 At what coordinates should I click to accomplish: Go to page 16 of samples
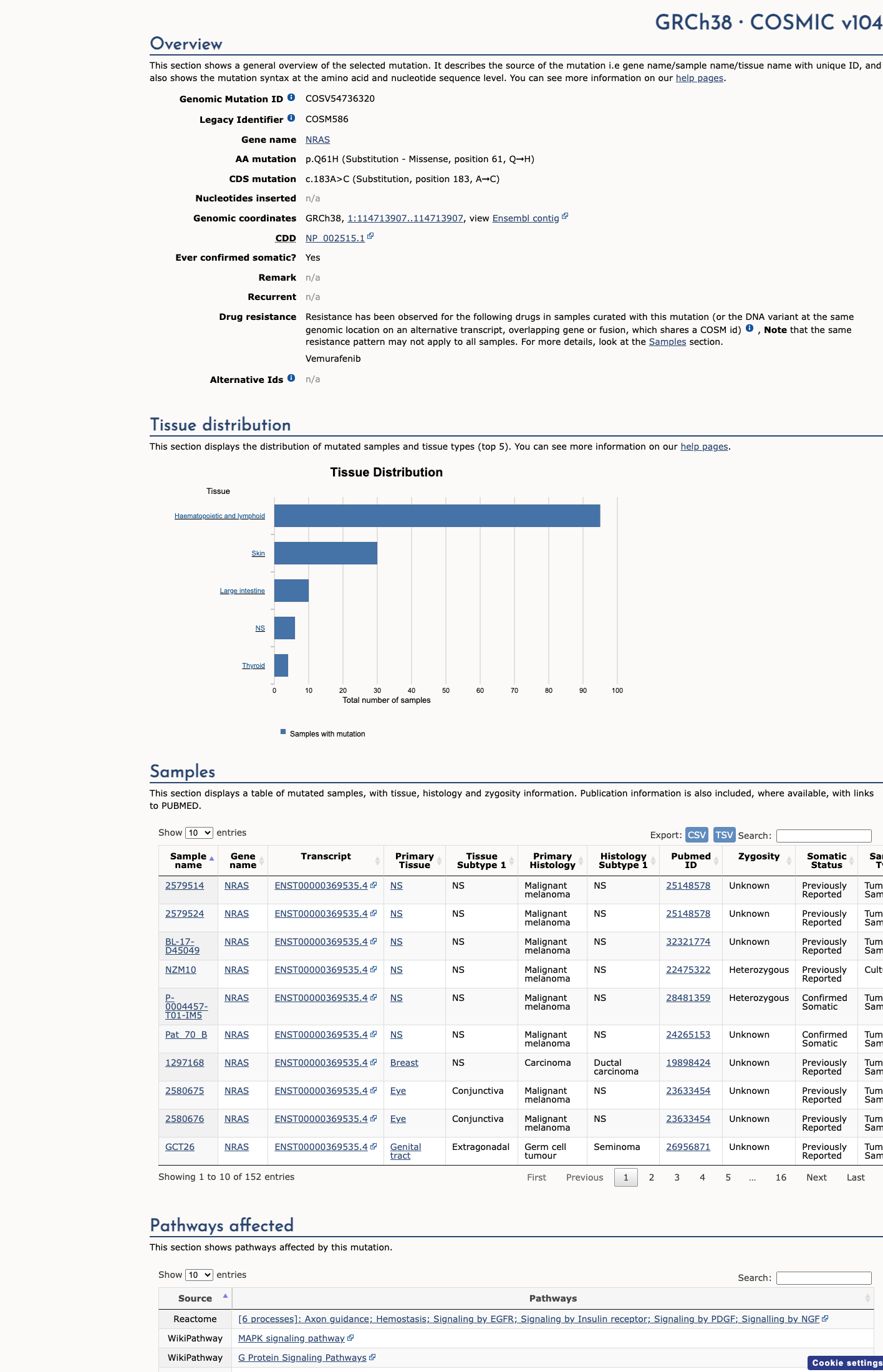(x=781, y=1177)
